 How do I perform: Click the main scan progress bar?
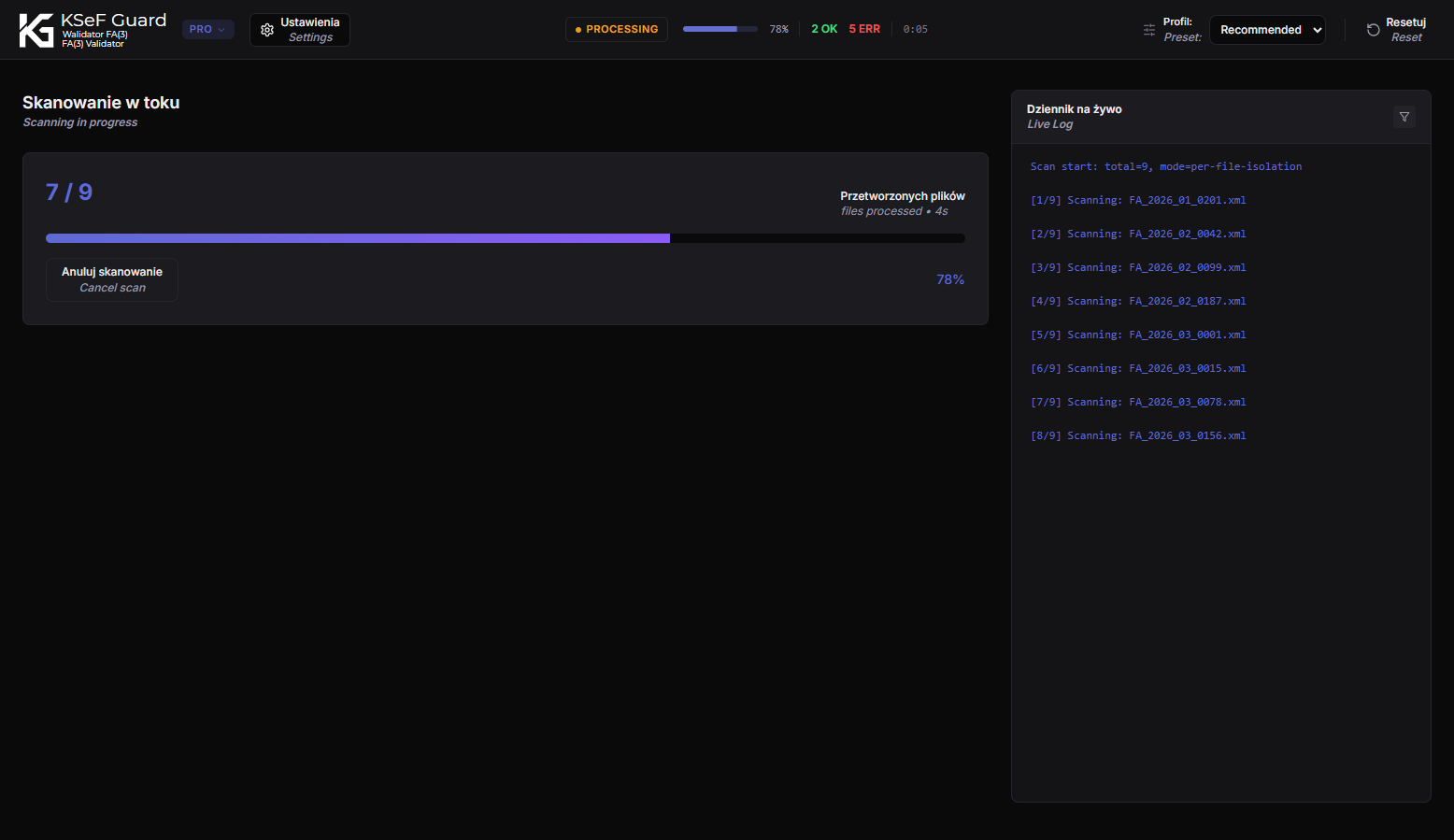(x=506, y=238)
